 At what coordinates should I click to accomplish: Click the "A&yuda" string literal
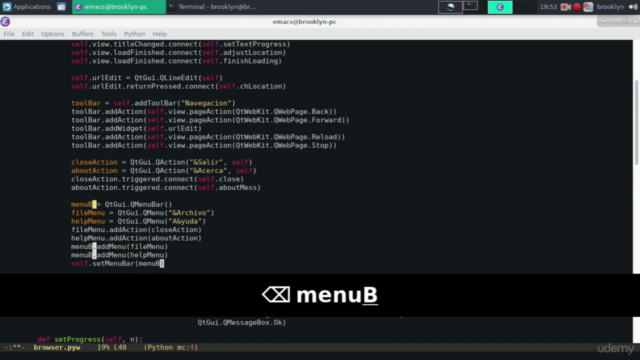[185, 221]
